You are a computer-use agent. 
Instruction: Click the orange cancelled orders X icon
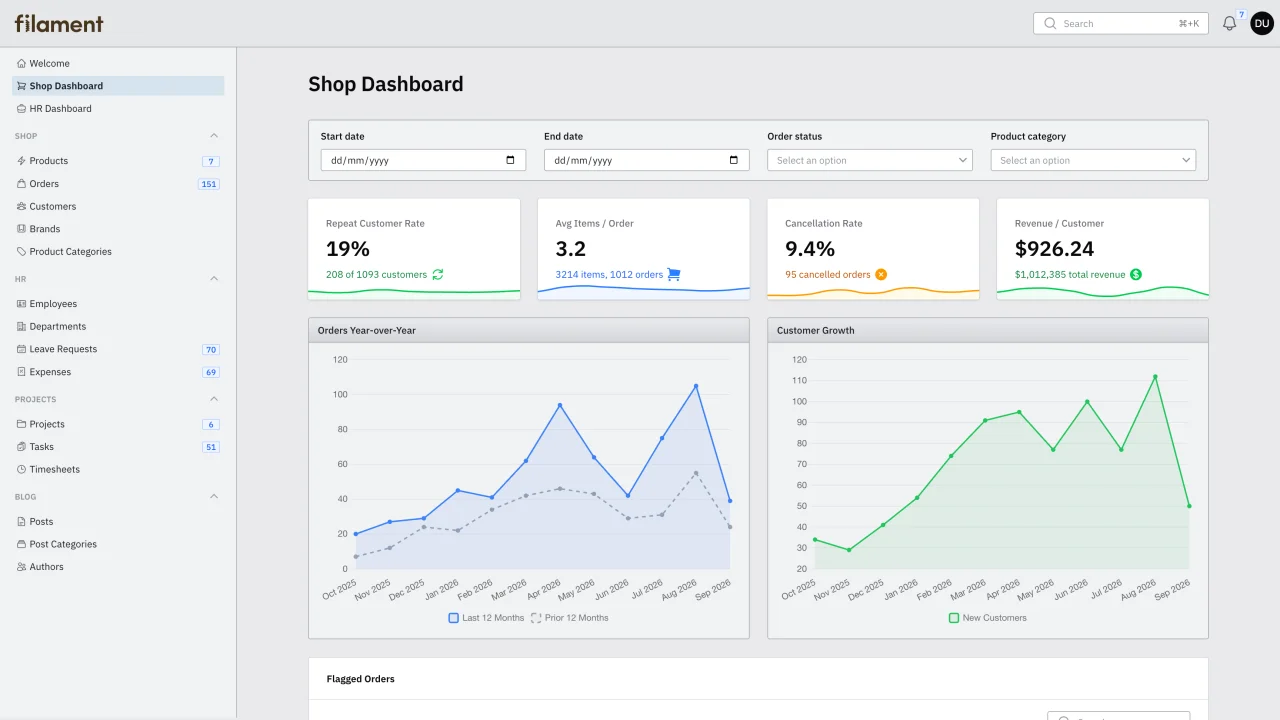(881, 274)
